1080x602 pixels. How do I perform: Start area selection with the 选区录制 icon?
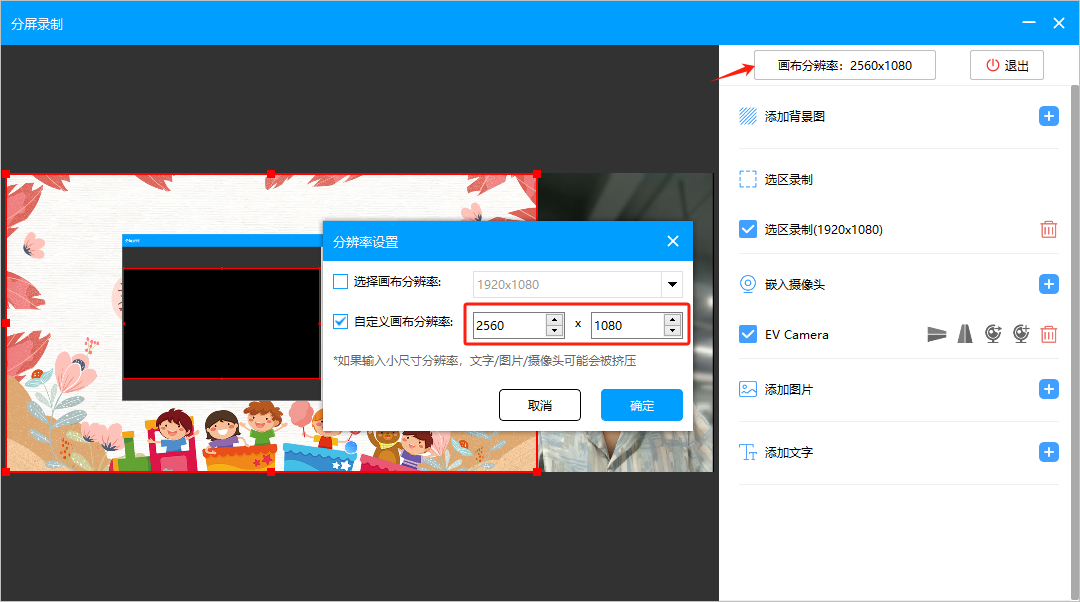click(748, 180)
